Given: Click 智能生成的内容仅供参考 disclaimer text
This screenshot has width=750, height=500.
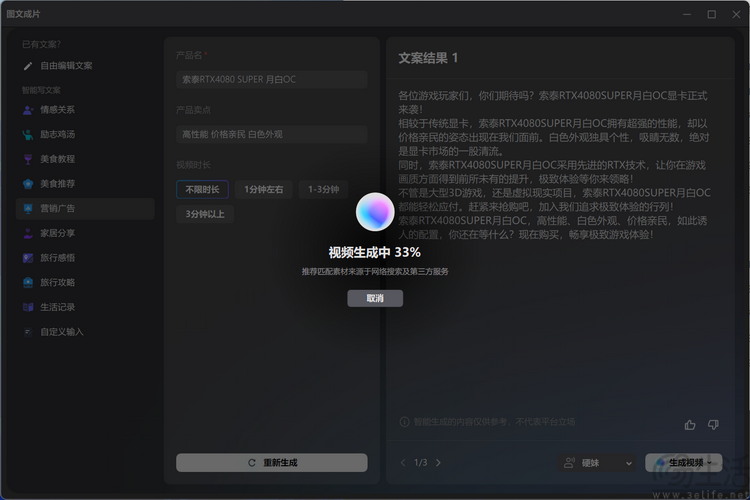Looking at the screenshot, I should pos(494,422).
